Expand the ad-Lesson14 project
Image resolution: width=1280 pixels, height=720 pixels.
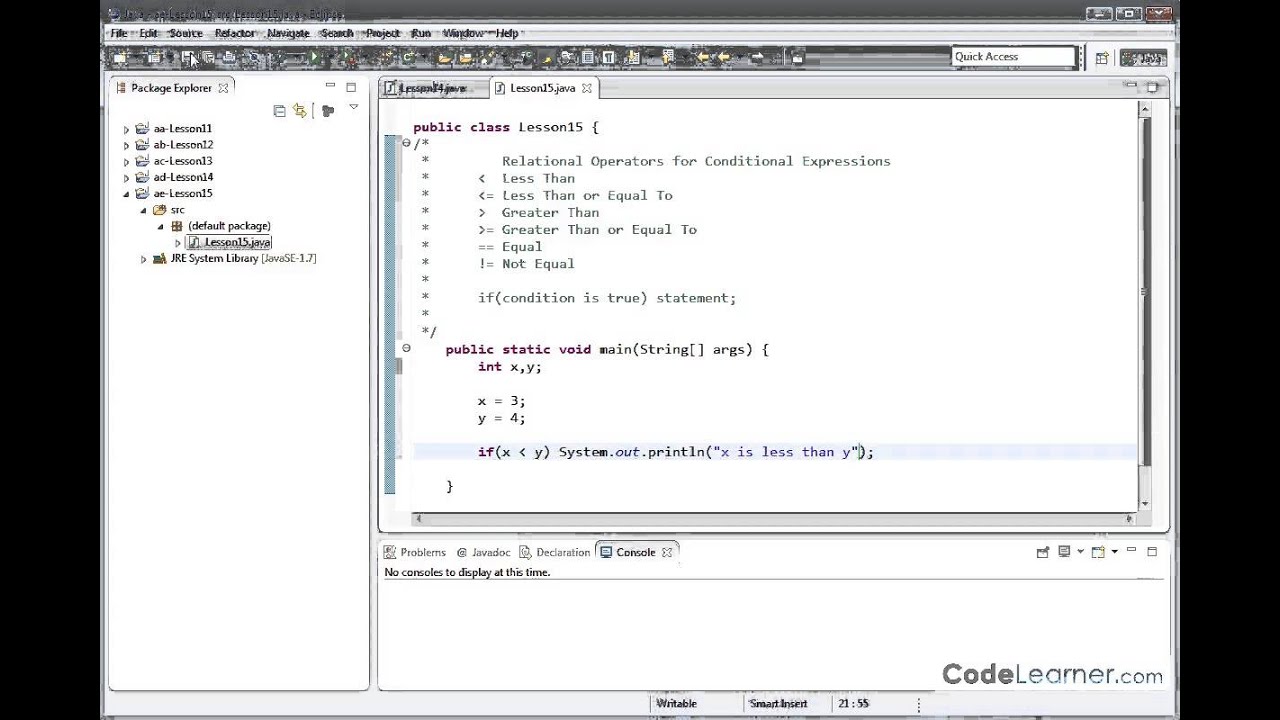(x=126, y=178)
